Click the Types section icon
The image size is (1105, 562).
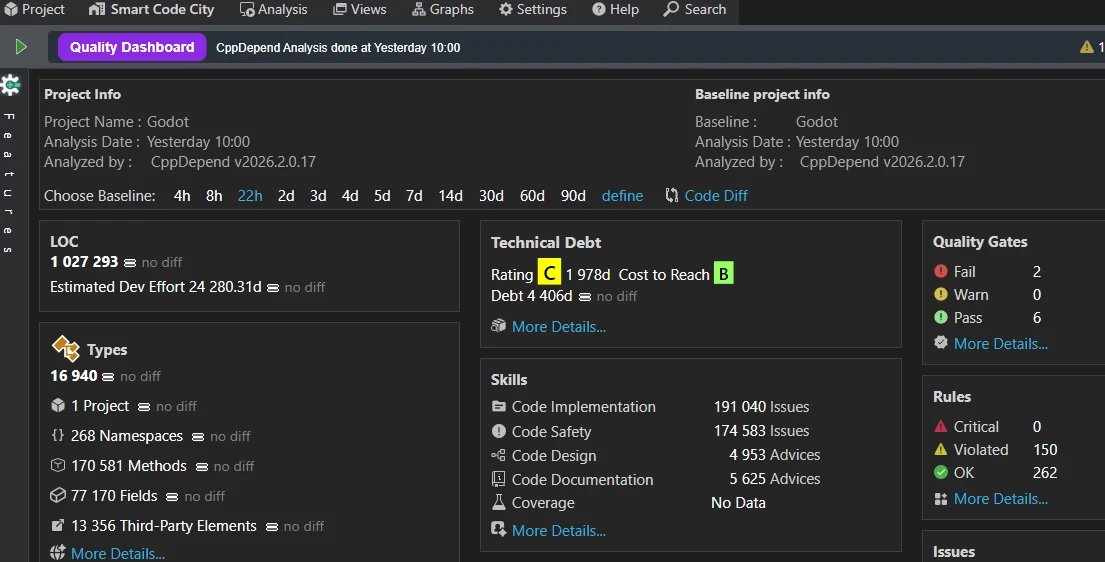pos(66,349)
